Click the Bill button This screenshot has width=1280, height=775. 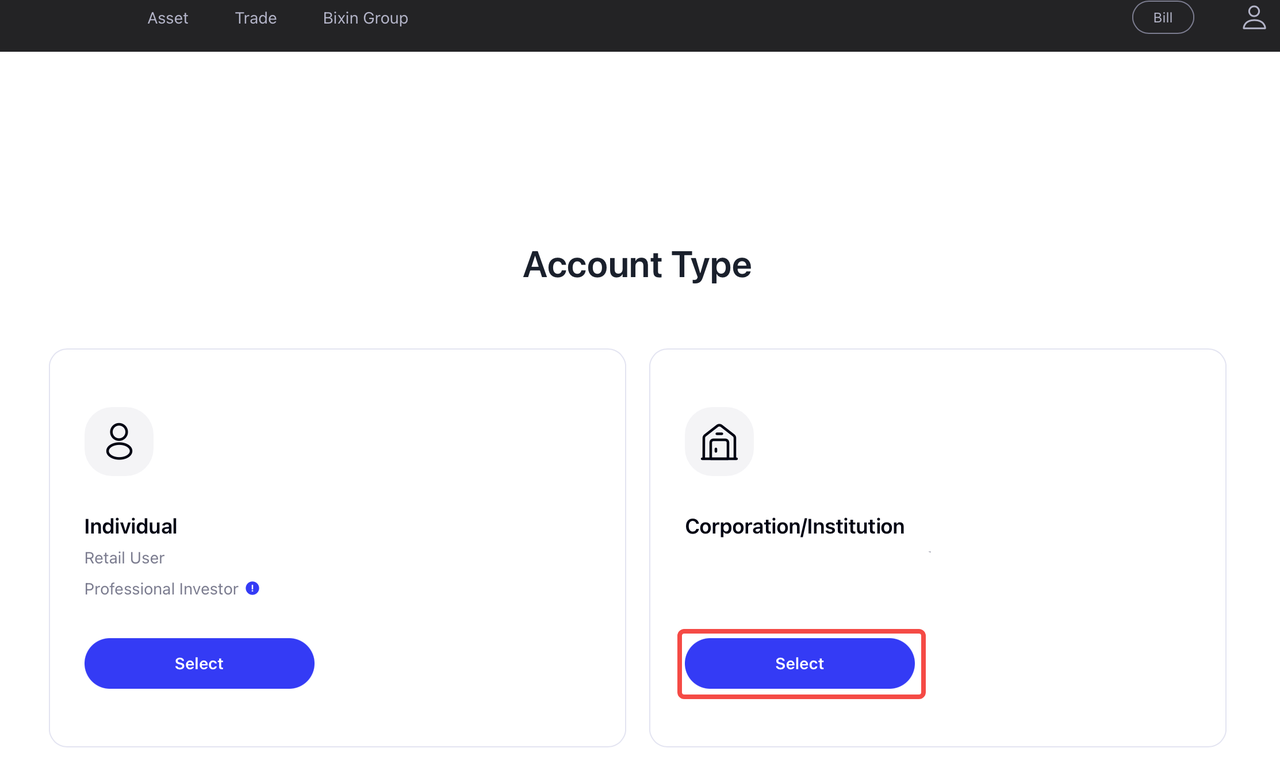tap(1162, 17)
